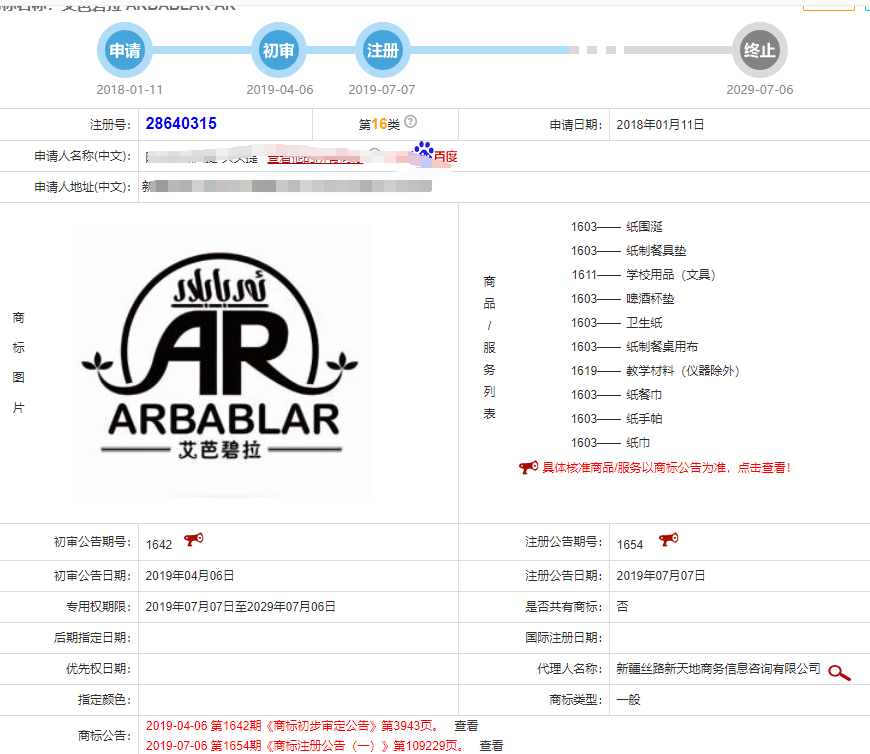
Task: Click the 第16类 class label
Action: 379,124
